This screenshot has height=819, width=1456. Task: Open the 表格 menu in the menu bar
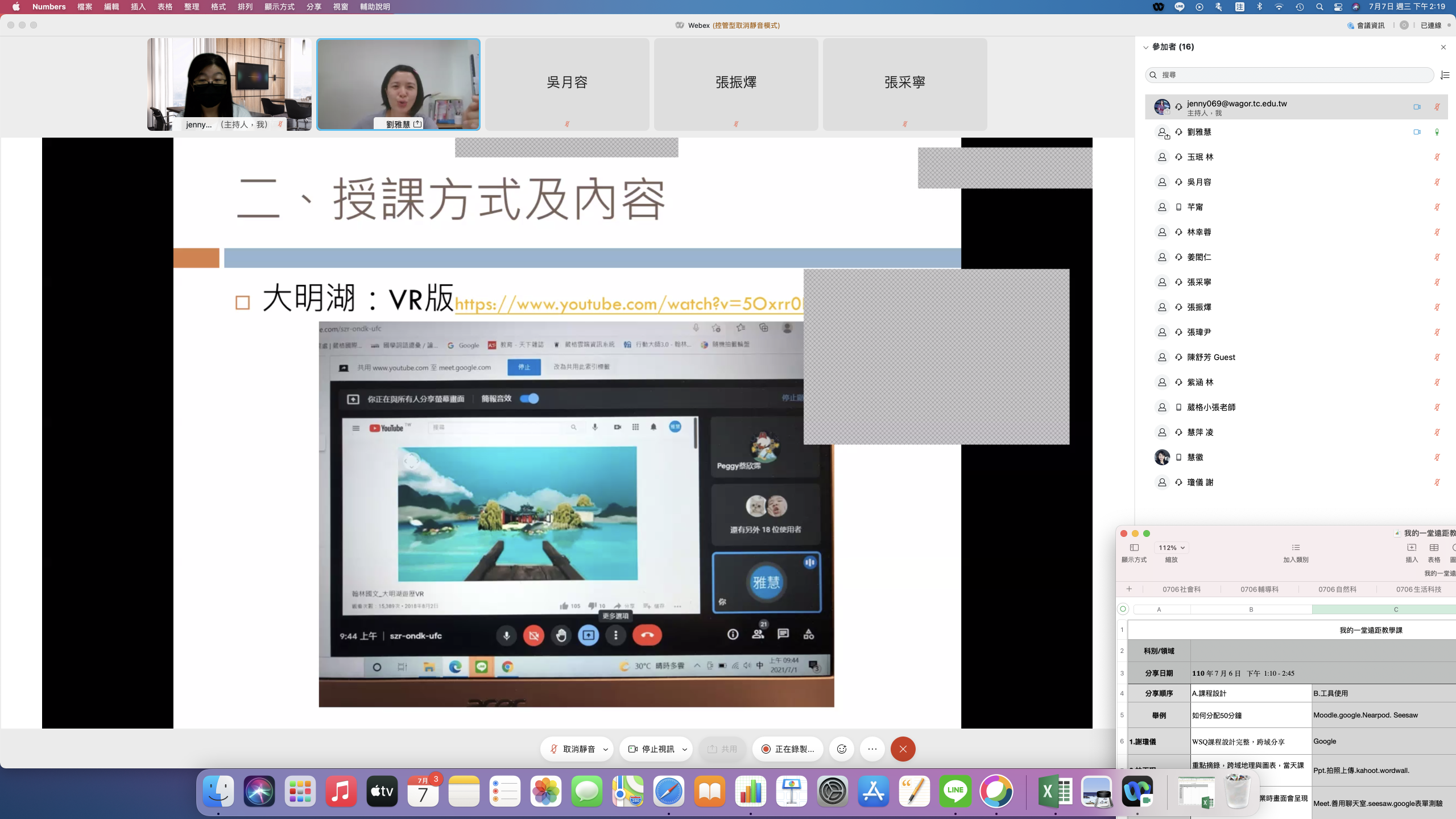point(164,7)
